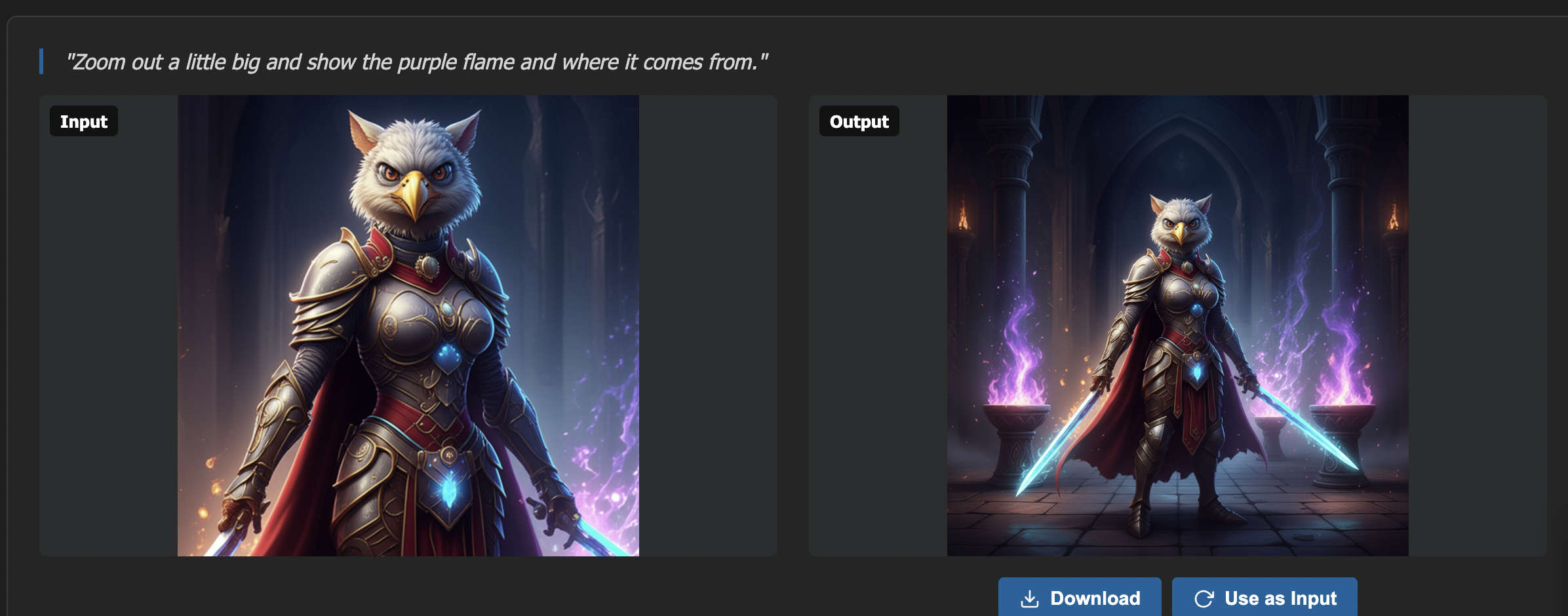The image size is (1568, 616).
Task: Open the zoomed-out output image
Action: pos(1178,326)
